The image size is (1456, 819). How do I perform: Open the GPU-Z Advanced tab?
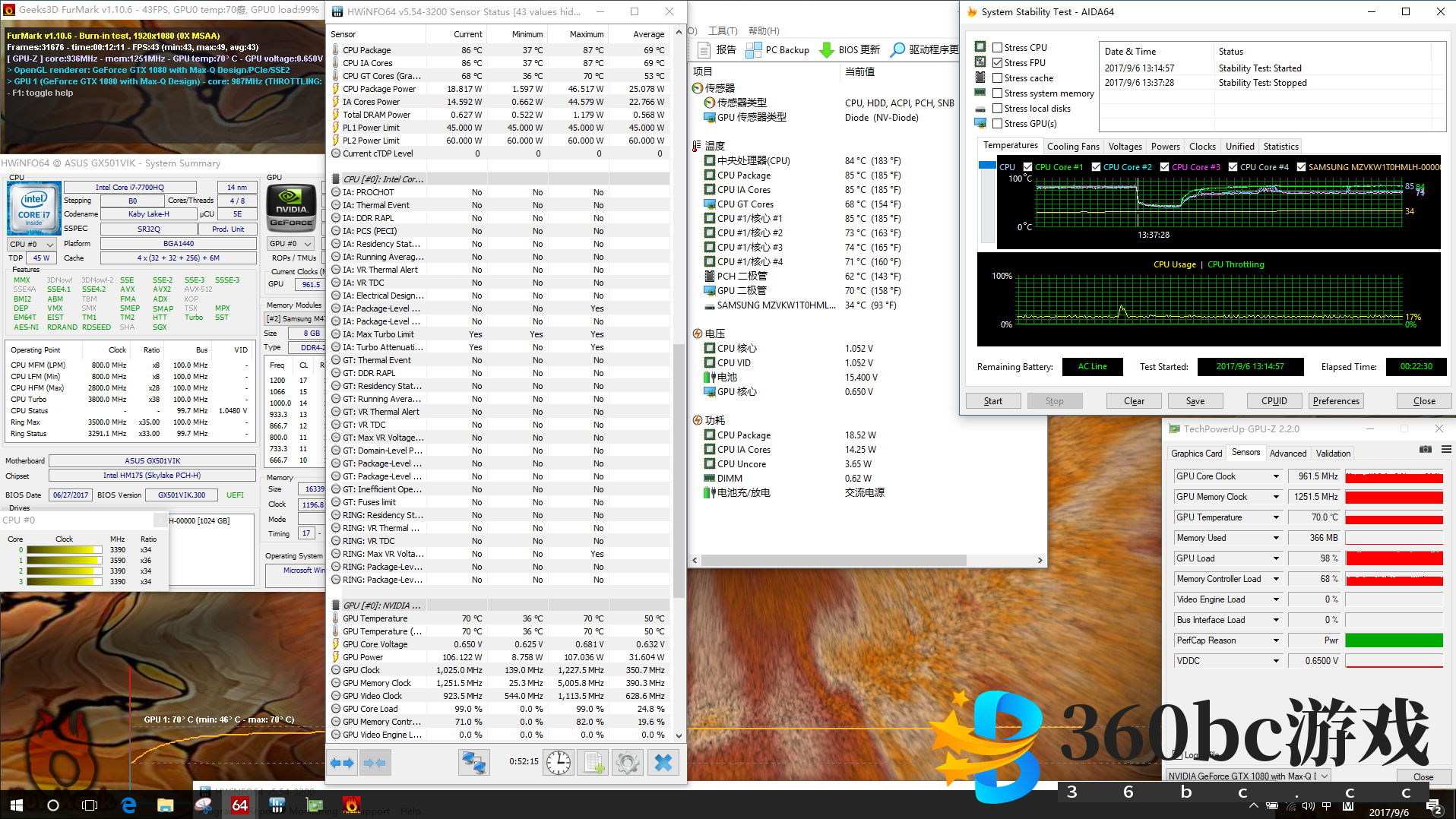1287,454
